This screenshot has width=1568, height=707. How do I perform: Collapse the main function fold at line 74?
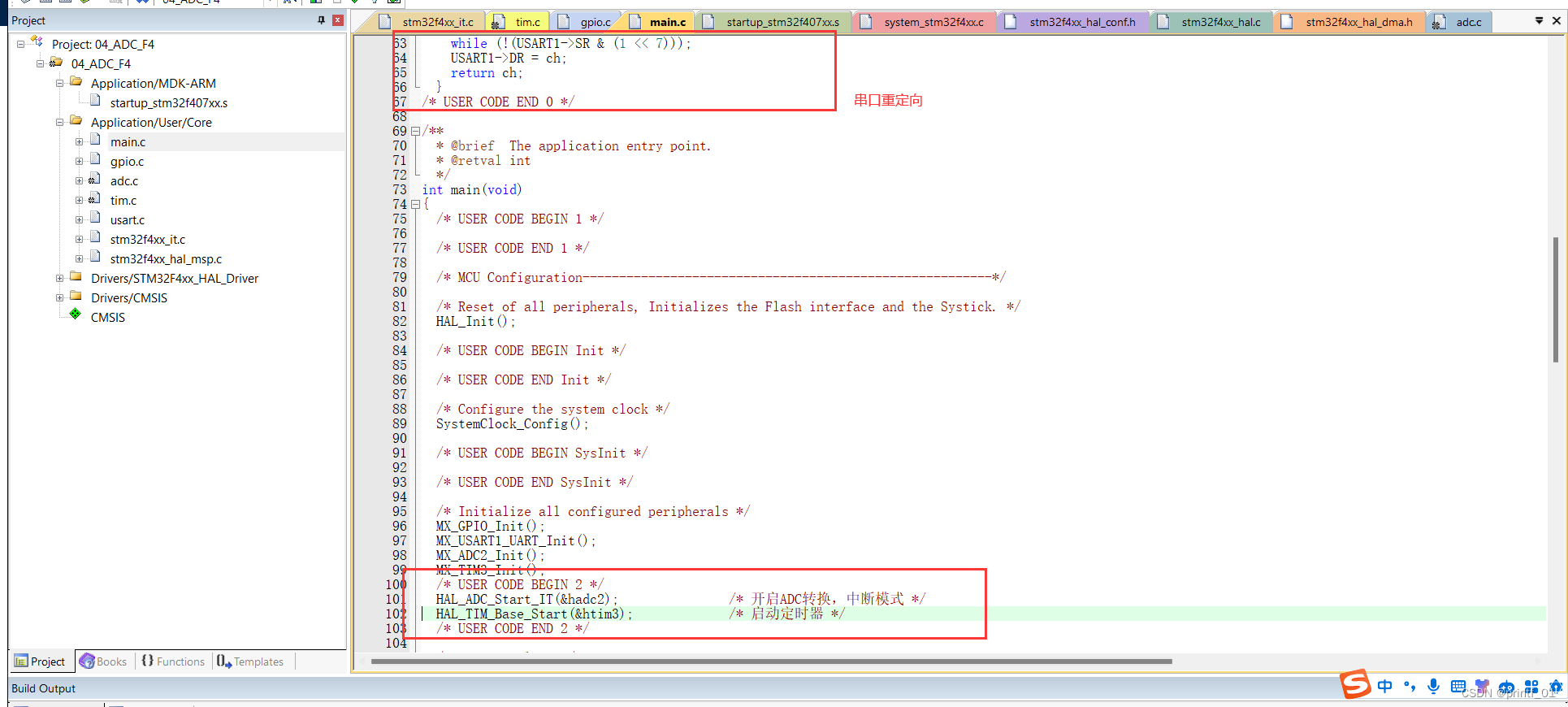[x=415, y=205]
